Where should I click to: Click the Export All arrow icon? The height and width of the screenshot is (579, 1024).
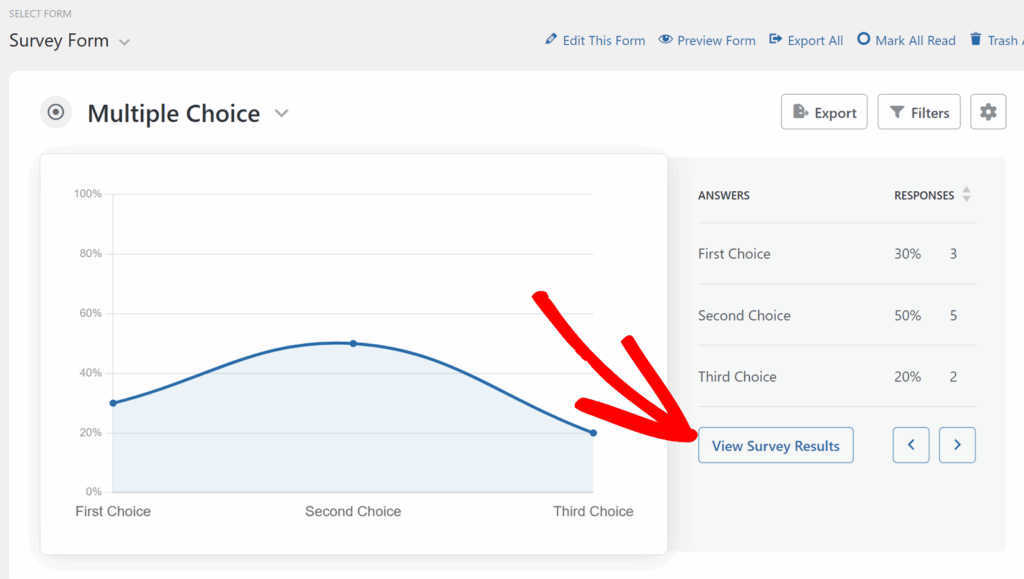point(775,40)
